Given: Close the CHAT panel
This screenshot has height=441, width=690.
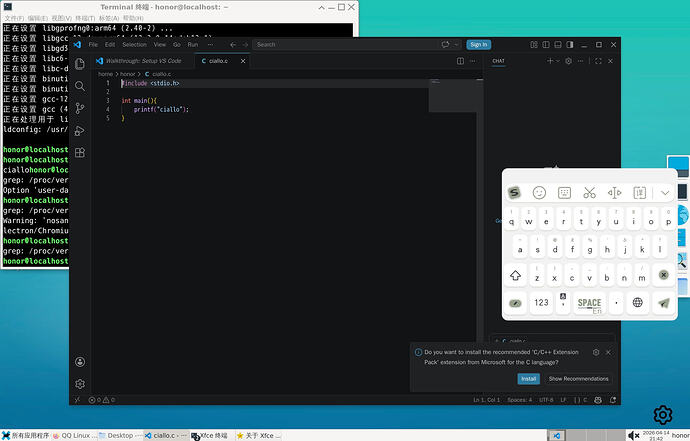Looking at the screenshot, I should [x=610, y=61].
